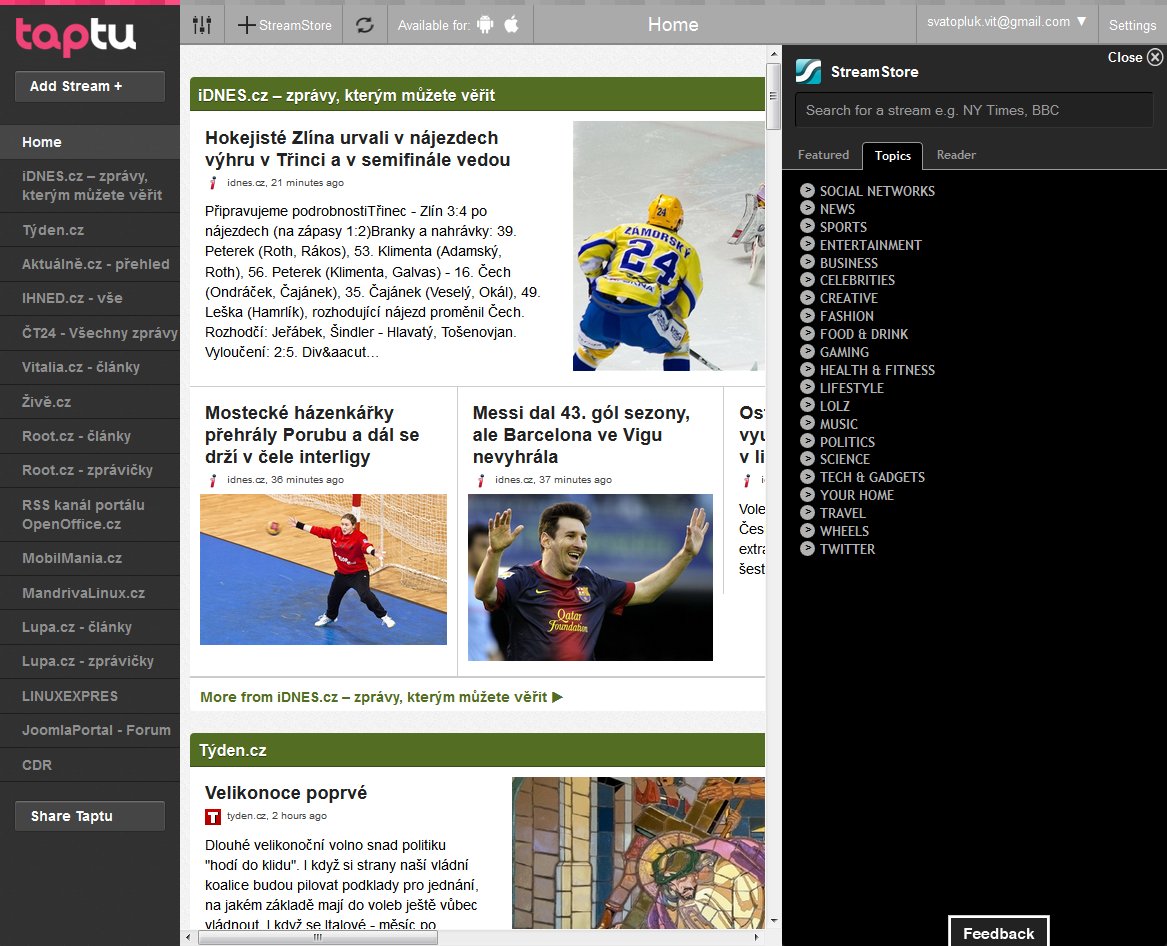Click the Messi celebration photo
The height and width of the screenshot is (946, 1167).
pyautogui.click(x=590, y=578)
